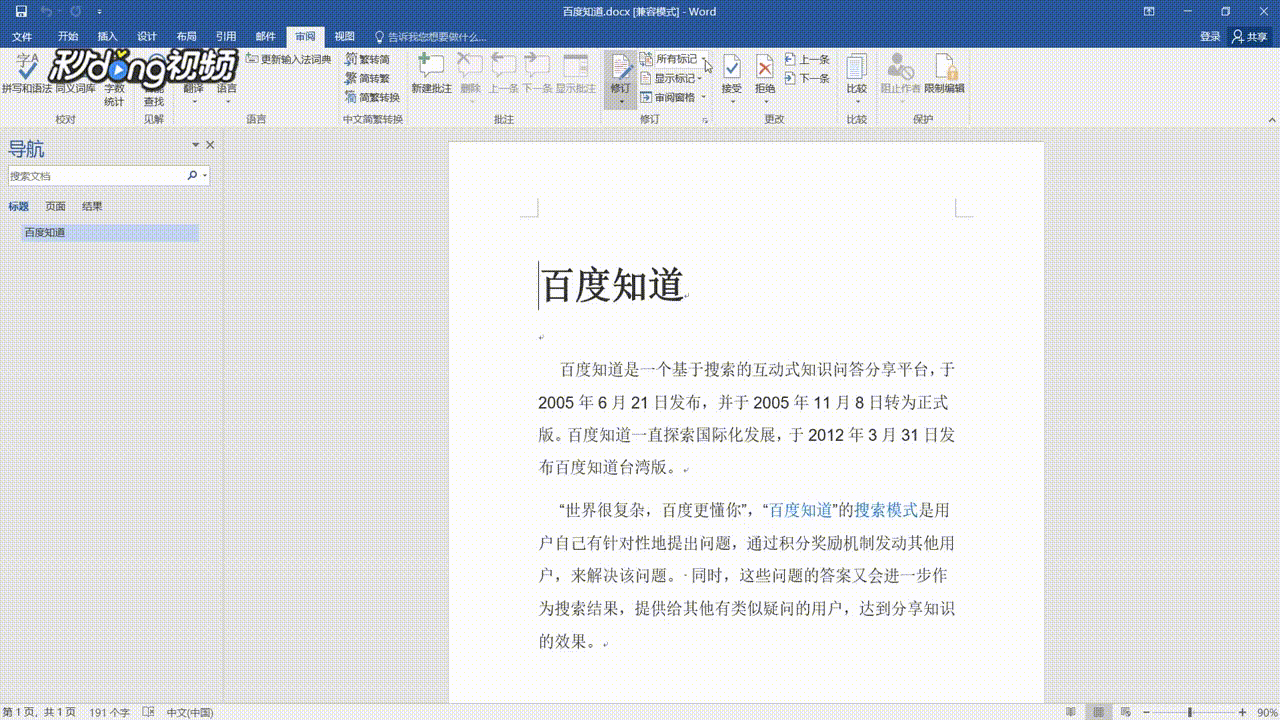Go to next comment 下一条 in 批注 group
This screenshot has width=1280, height=720.
537,75
